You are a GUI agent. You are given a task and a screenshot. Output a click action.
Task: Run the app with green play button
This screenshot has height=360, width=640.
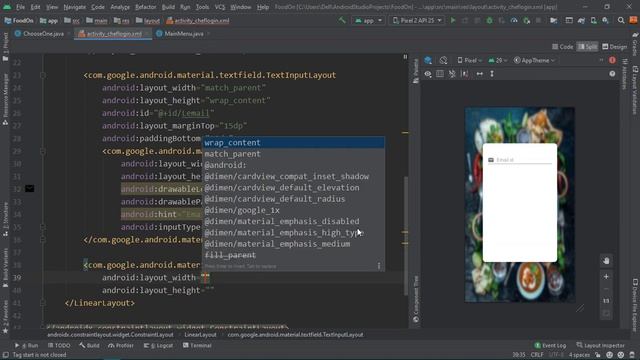tap(453, 20)
